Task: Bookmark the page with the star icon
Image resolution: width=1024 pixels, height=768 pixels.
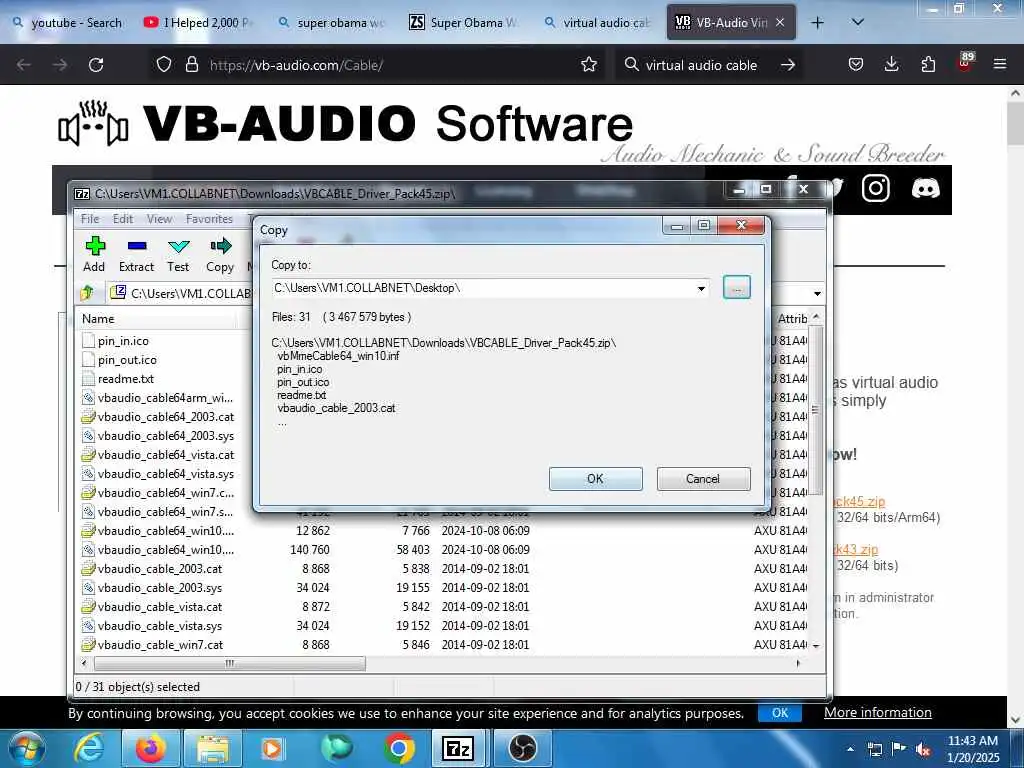Action: click(588, 65)
